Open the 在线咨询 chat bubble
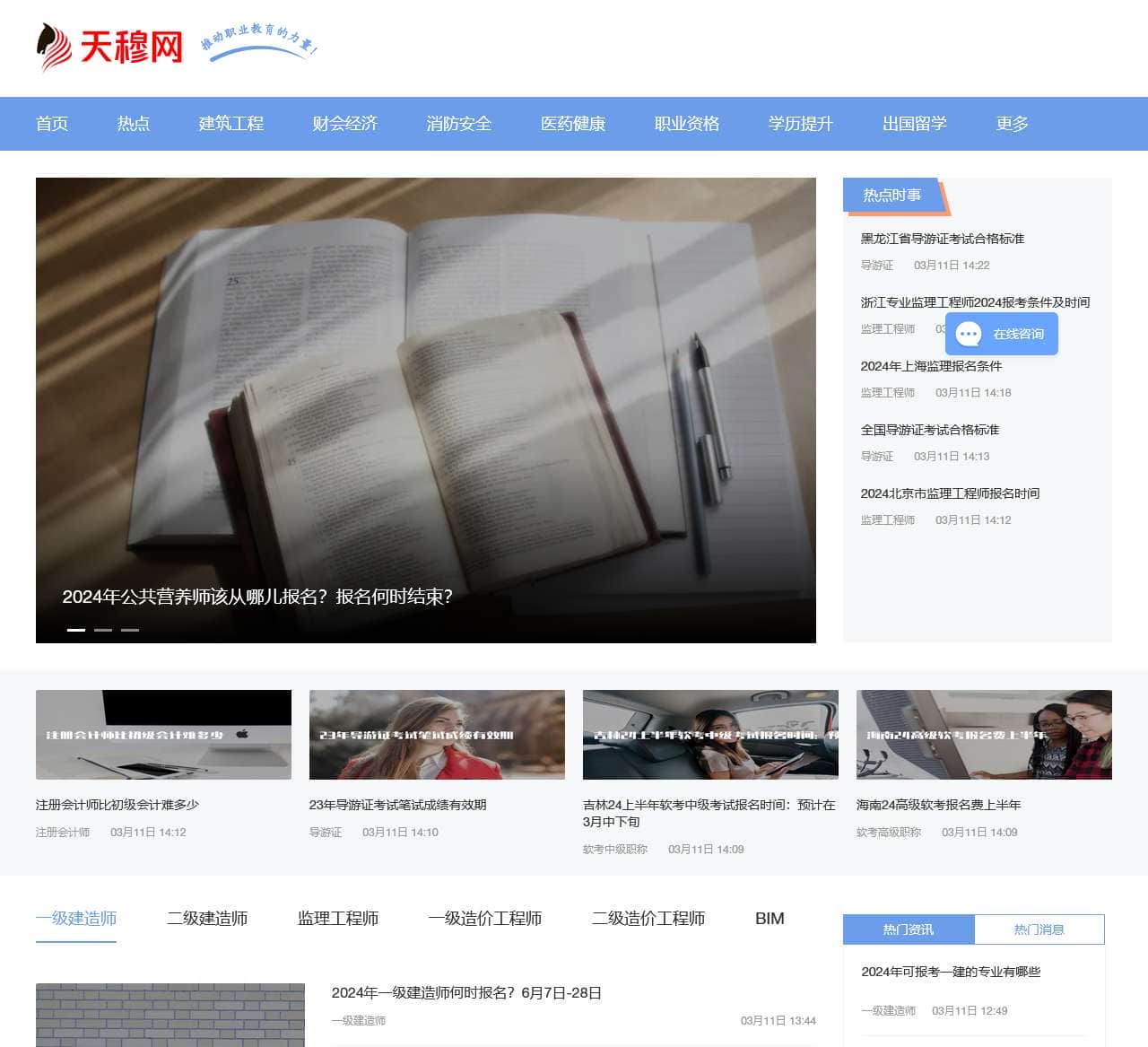This screenshot has width=1148, height=1047. pos(1001,334)
